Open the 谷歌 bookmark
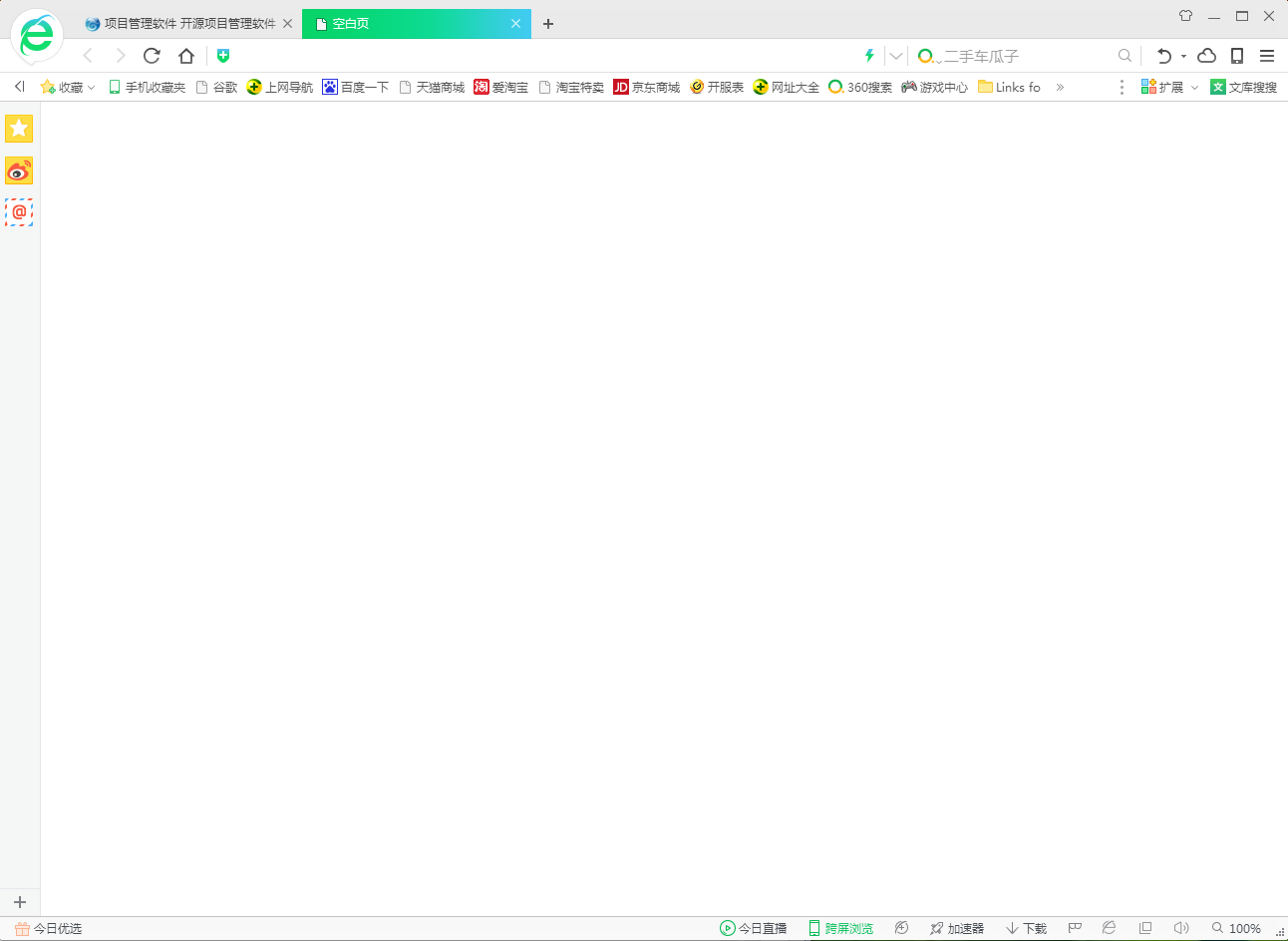 [216, 88]
